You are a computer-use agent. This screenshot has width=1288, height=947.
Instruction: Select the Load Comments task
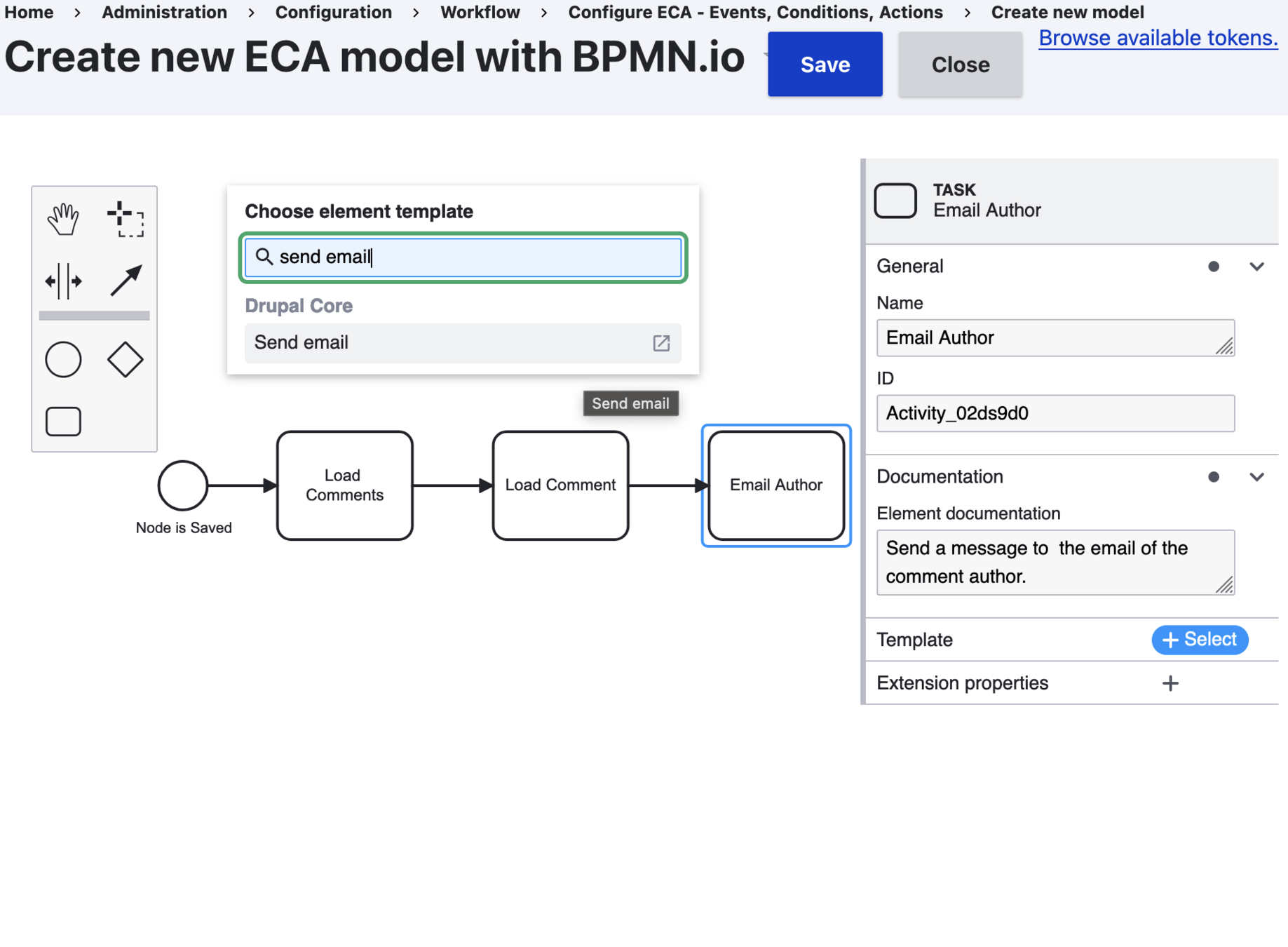pos(345,485)
